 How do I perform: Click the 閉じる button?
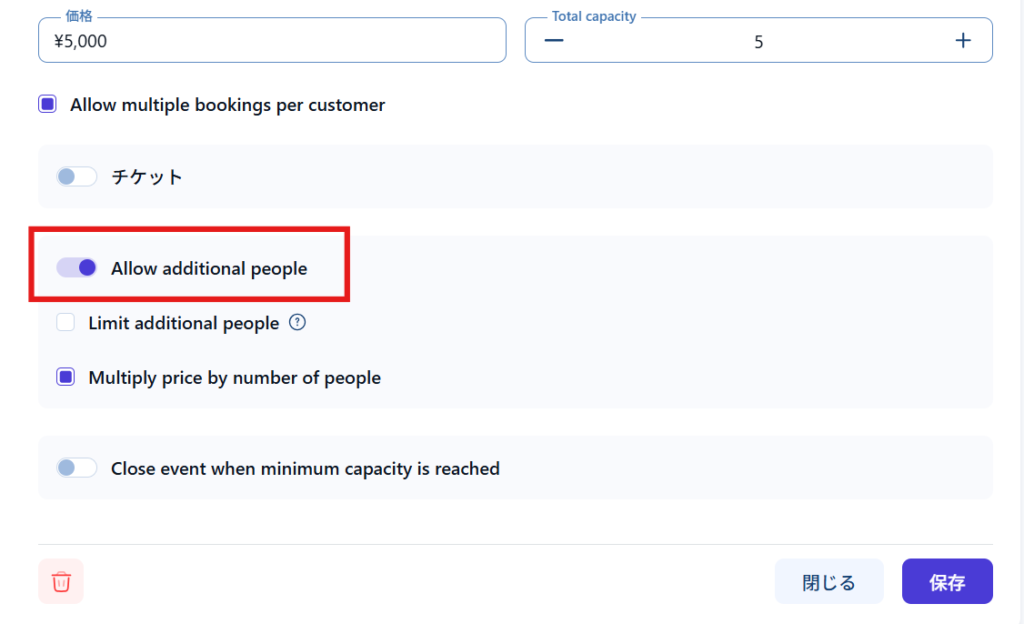829,582
